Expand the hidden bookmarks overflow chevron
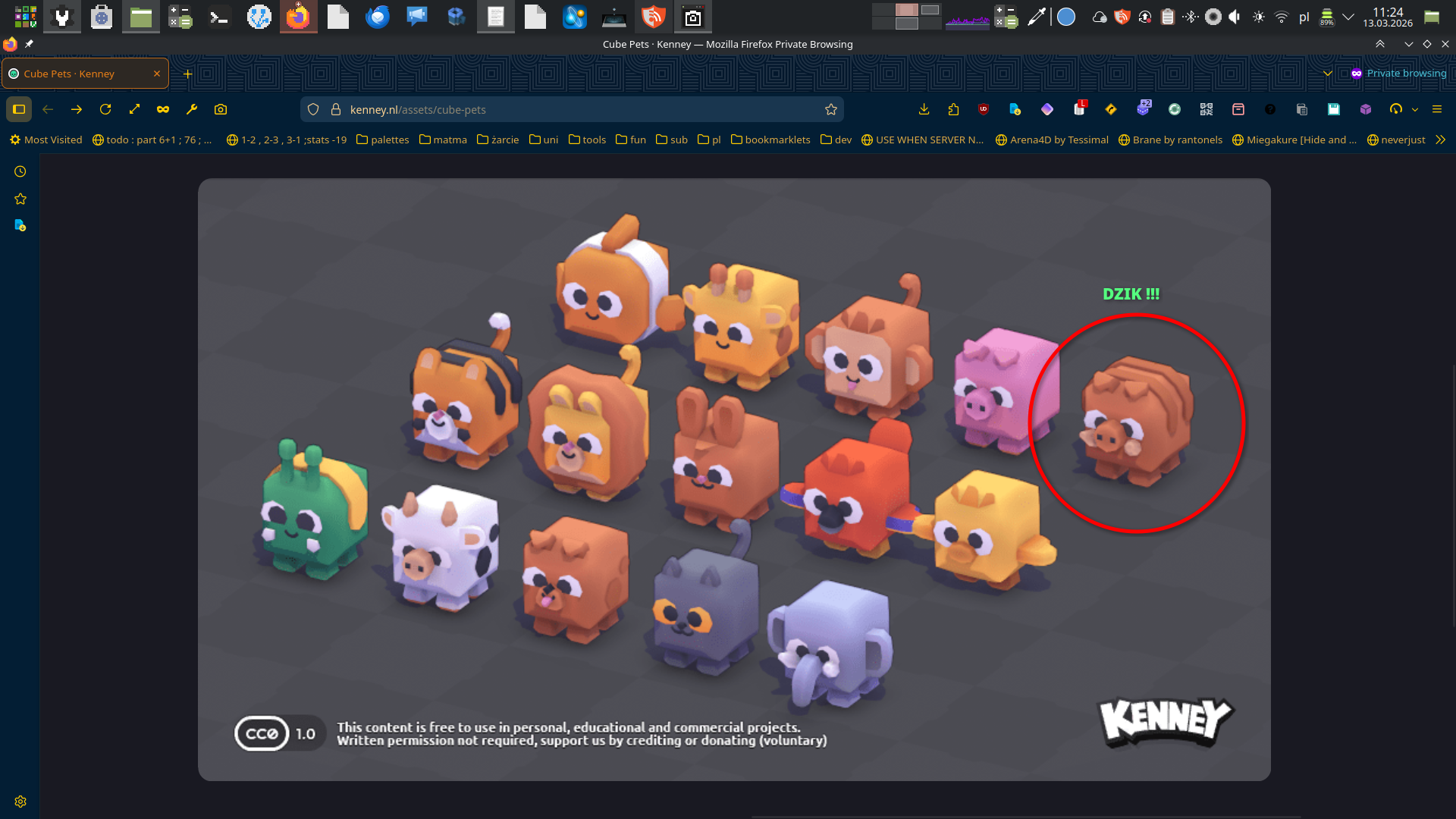This screenshot has width=1456, height=819. pos(1440,140)
